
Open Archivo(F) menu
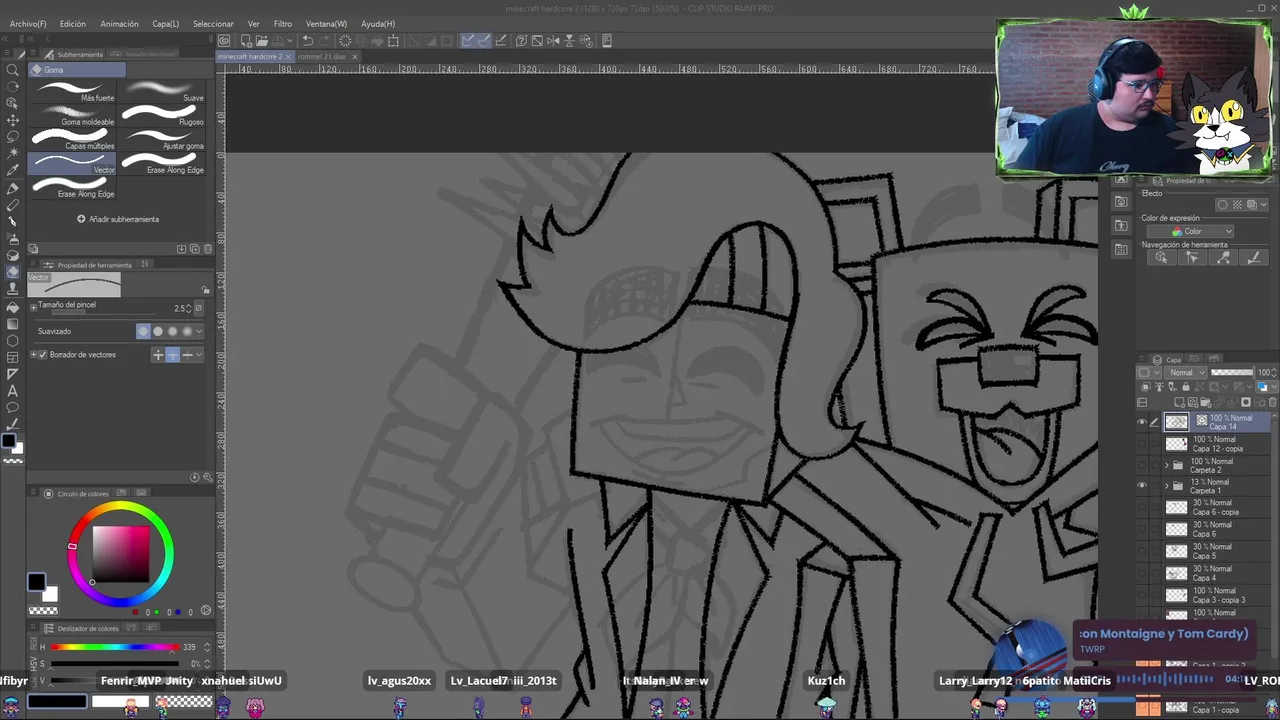point(28,24)
